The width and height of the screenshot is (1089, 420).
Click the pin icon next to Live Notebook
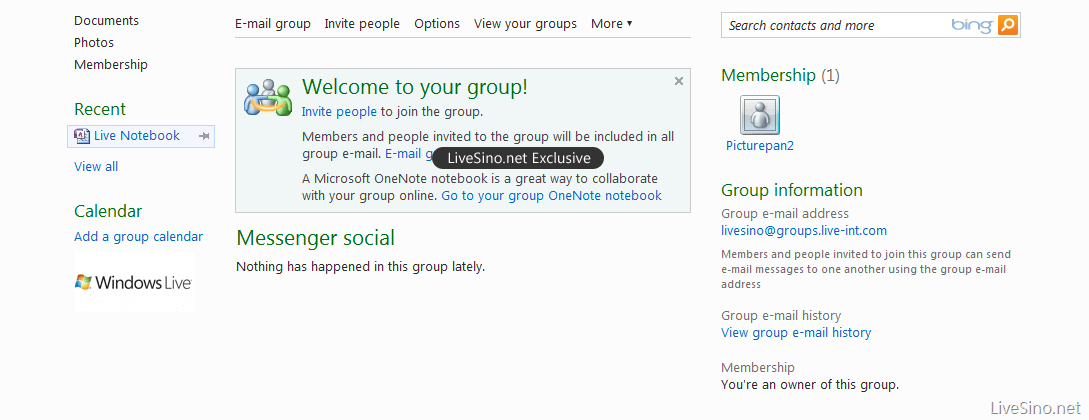204,137
